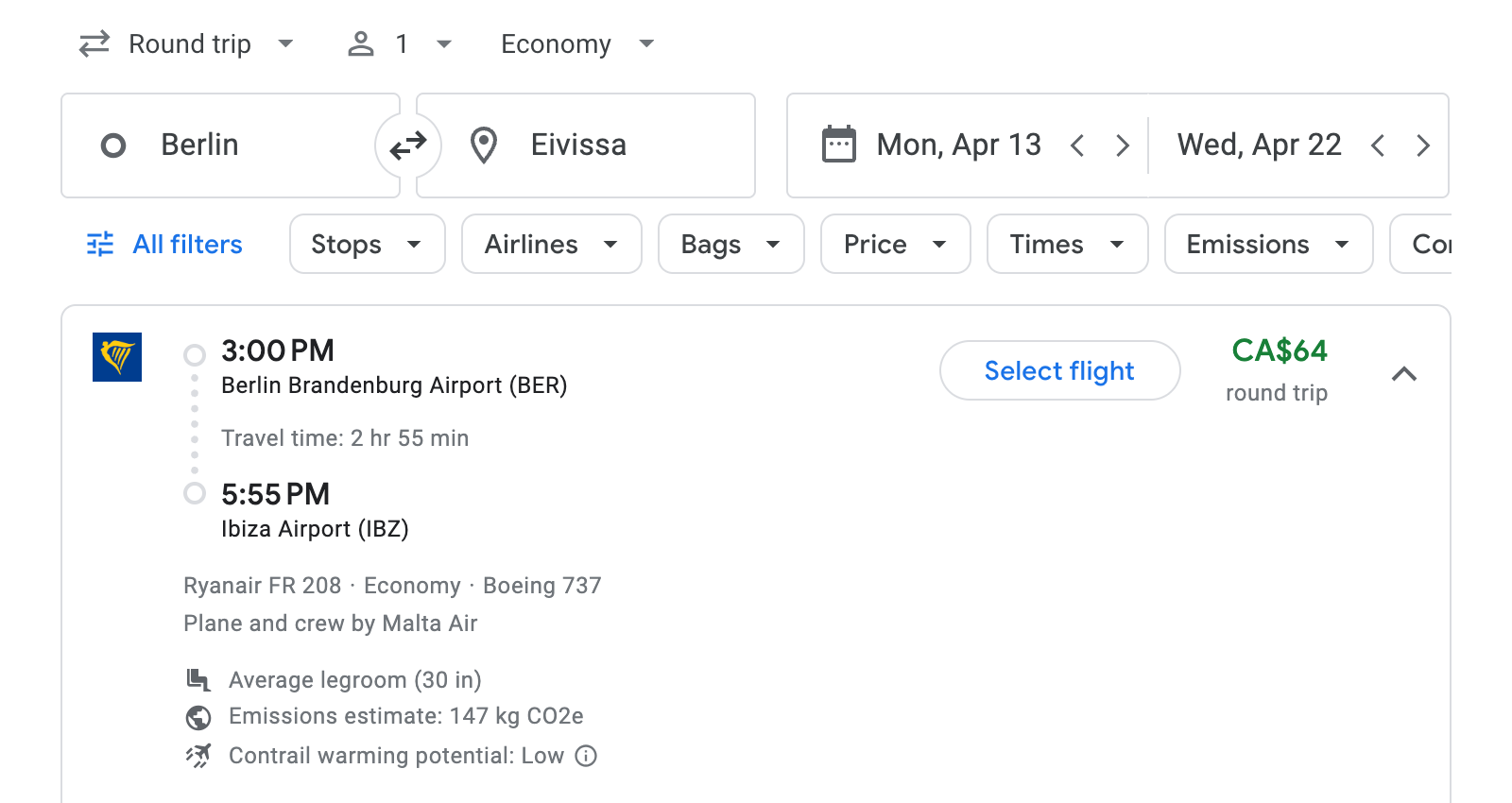Click the swap origin and destination icon
The width and height of the screenshot is (1512, 803).
pyautogui.click(x=407, y=145)
